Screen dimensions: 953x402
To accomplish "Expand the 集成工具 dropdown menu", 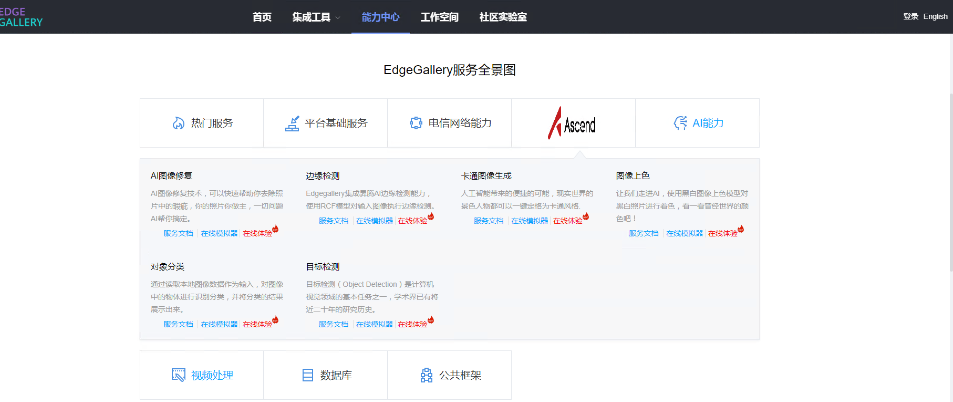I will (x=316, y=17).
